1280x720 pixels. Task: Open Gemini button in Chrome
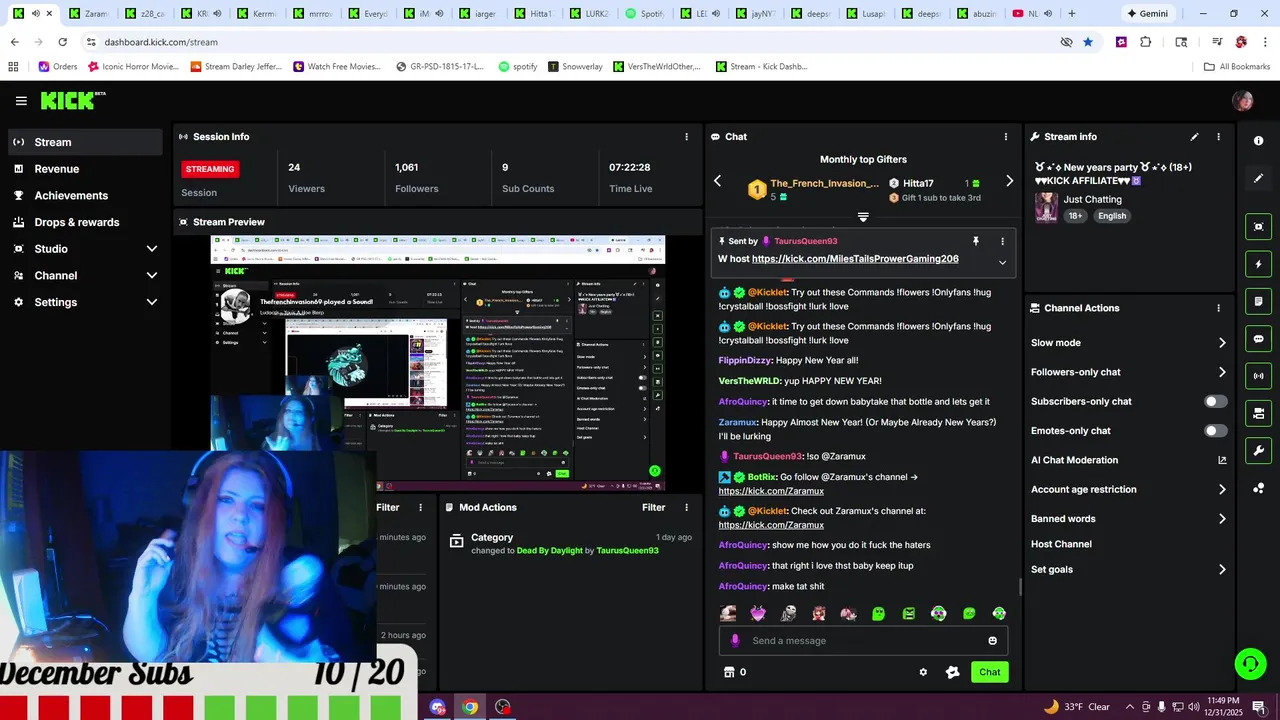[x=1147, y=14]
